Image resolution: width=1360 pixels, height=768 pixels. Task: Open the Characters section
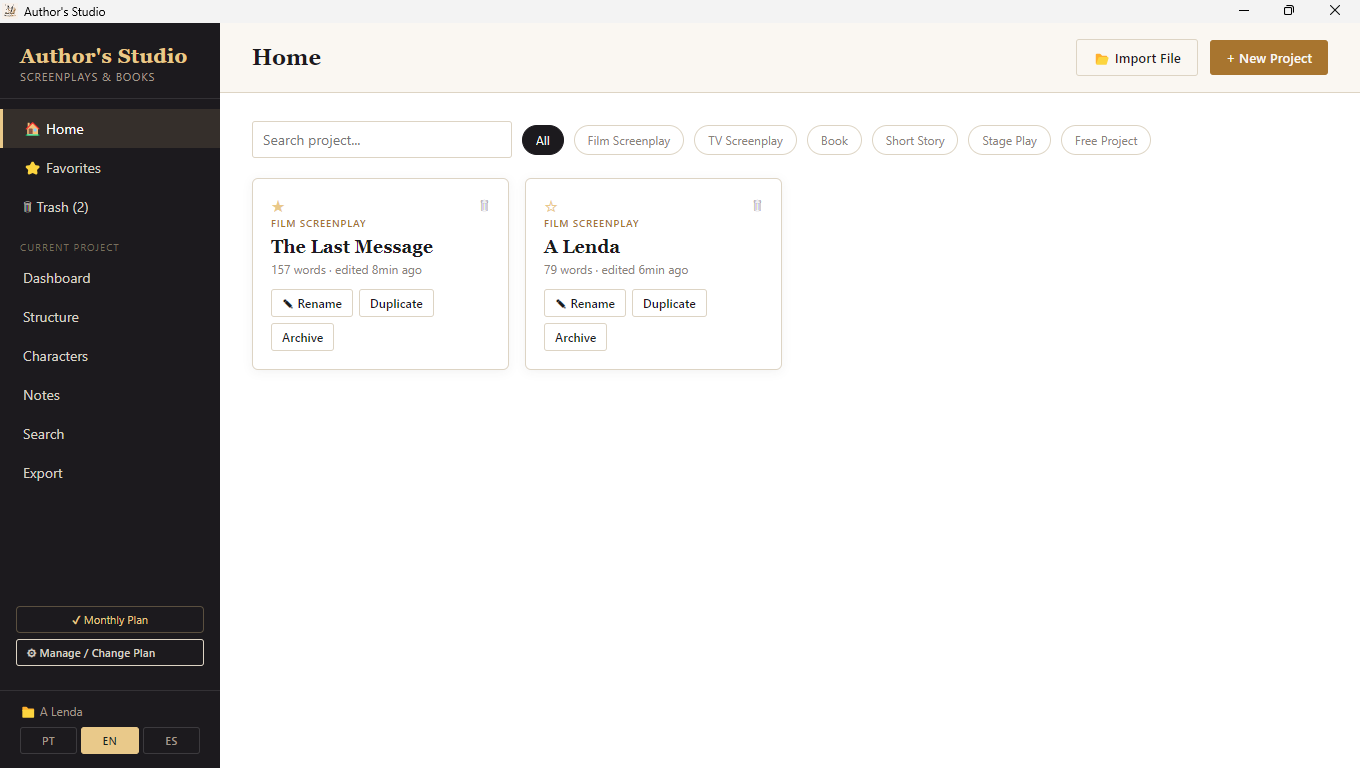pyautogui.click(x=110, y=356)
